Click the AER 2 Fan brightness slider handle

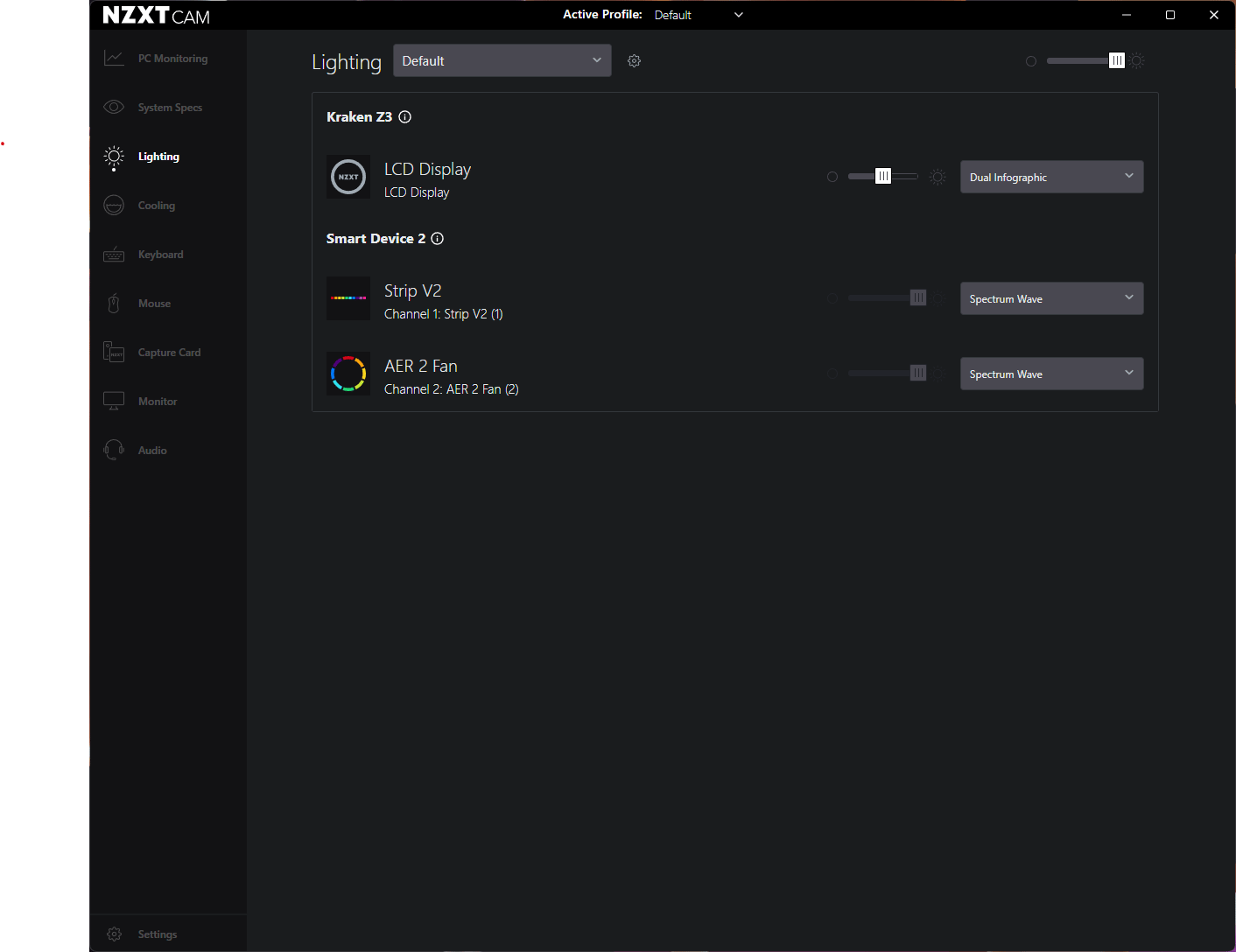click(918, 373)
